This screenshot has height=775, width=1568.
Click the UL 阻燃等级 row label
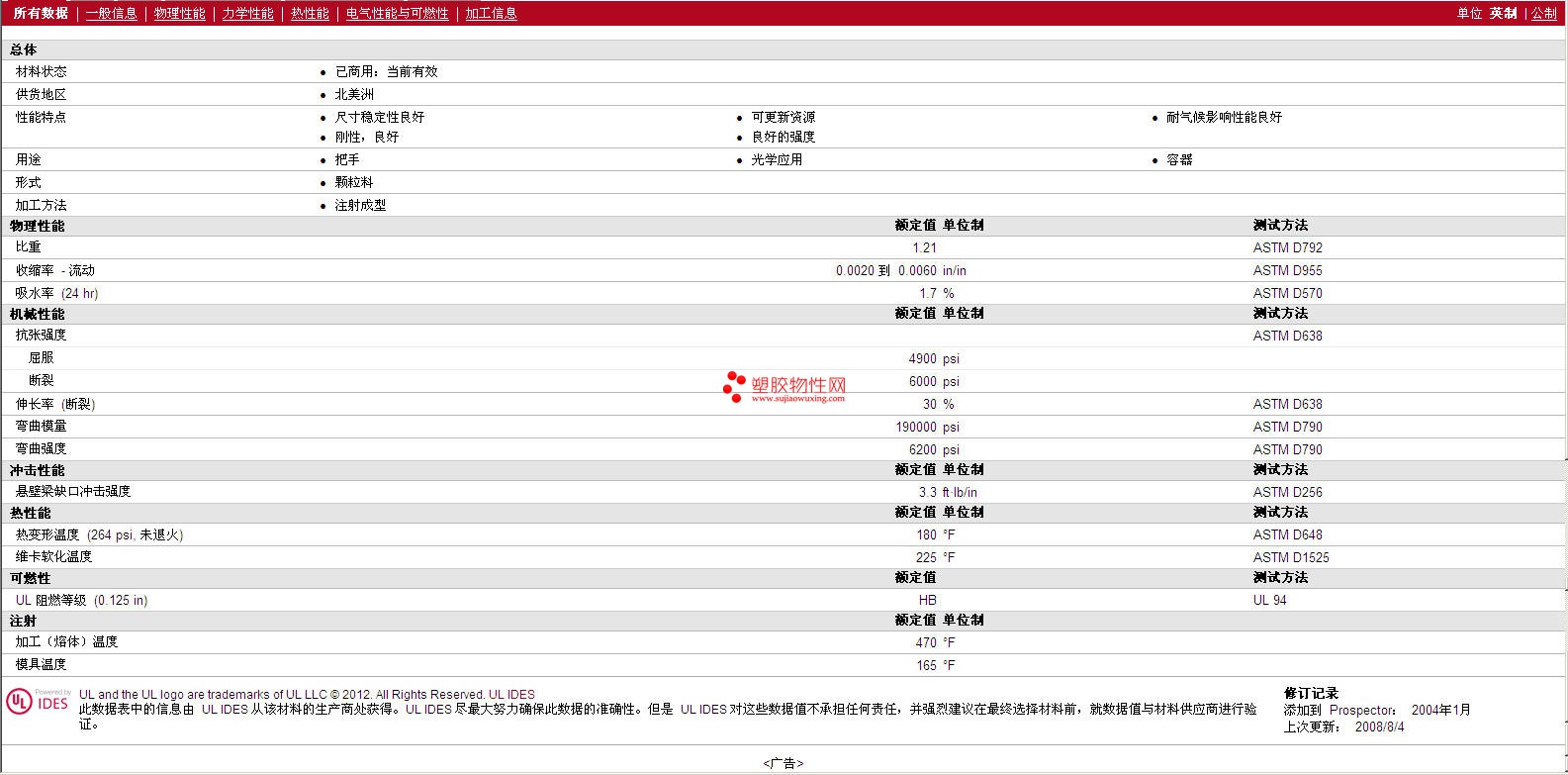(81, 600)
